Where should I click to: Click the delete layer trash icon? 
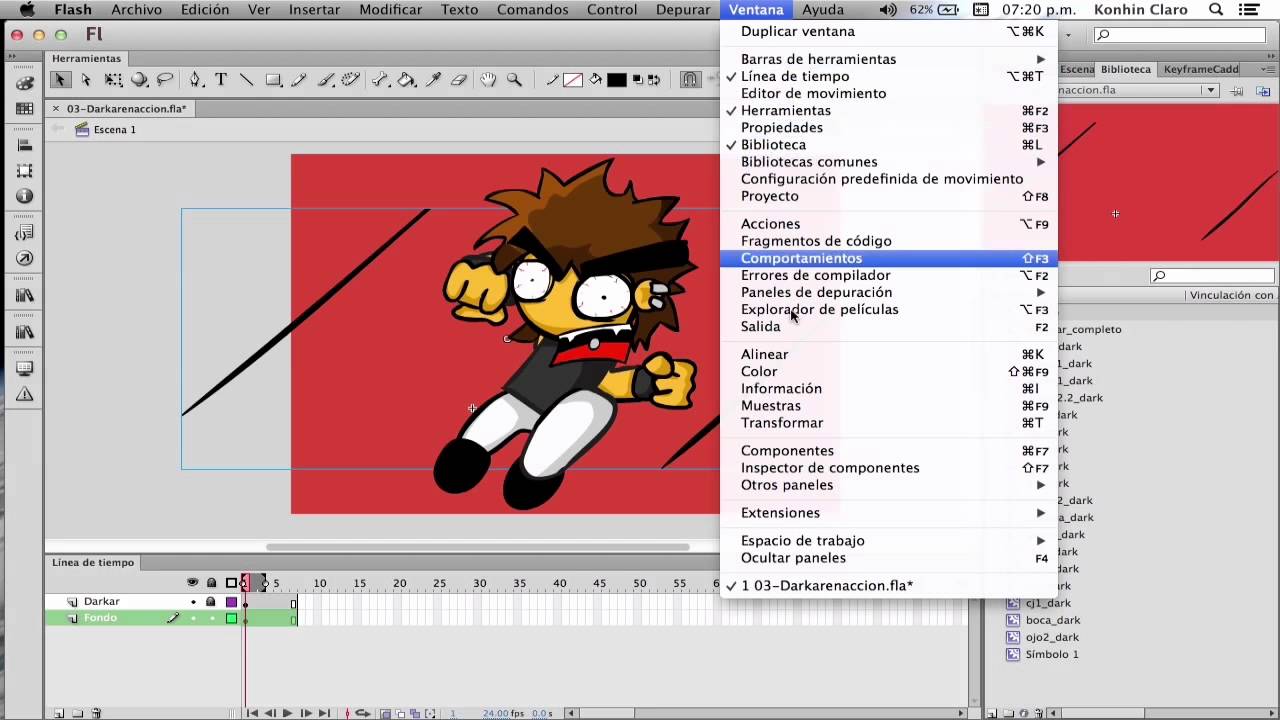click(96, 713)
